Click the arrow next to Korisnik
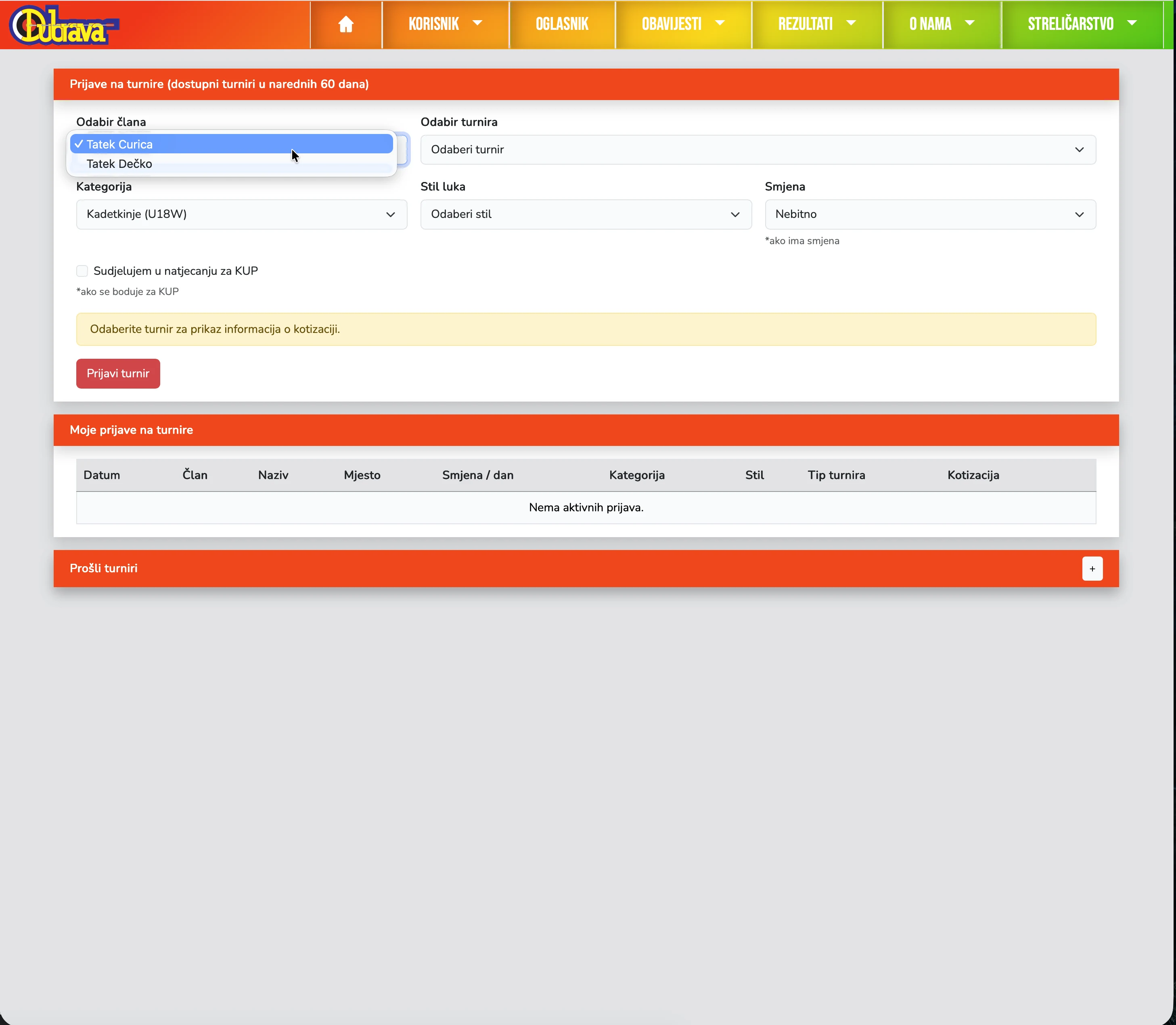The height and width of the screenshot is (1025, 1176). (x=477, y=23)
